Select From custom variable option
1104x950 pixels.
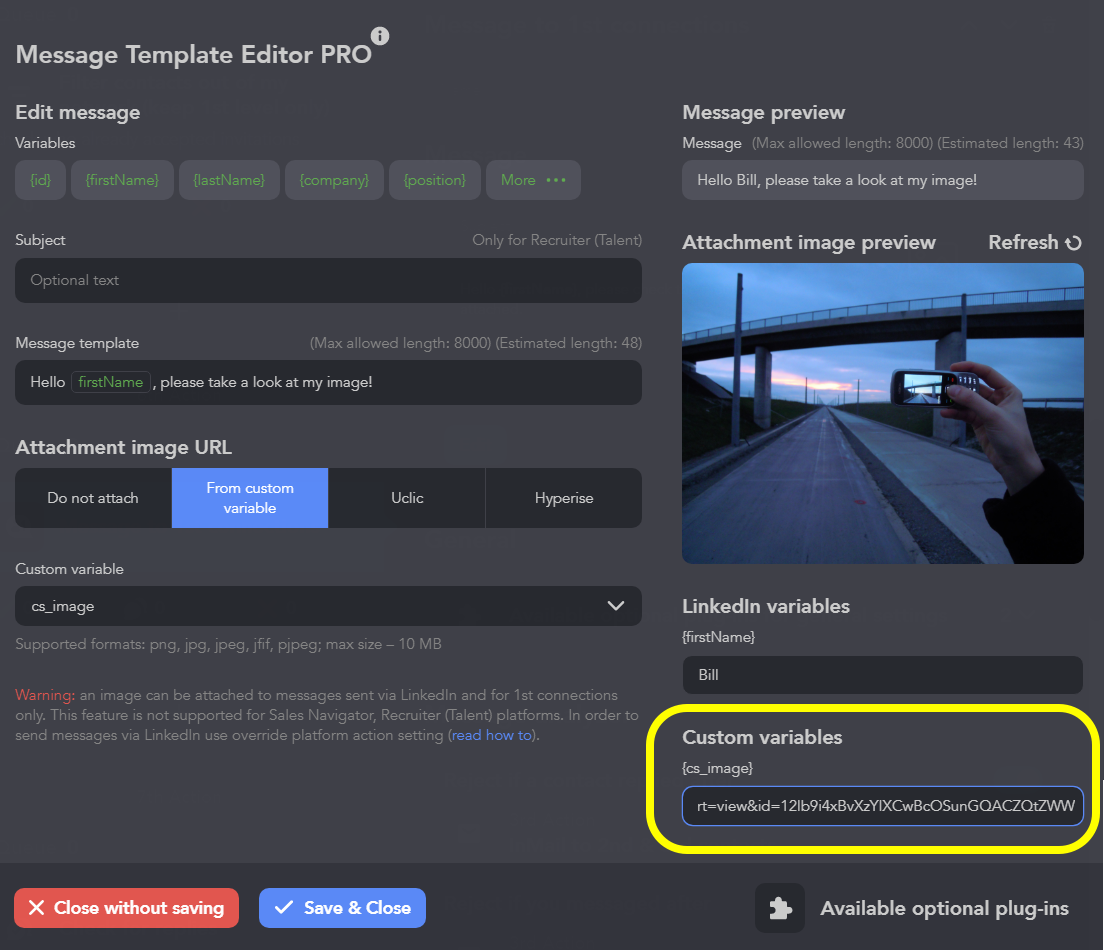pos(250,498)
